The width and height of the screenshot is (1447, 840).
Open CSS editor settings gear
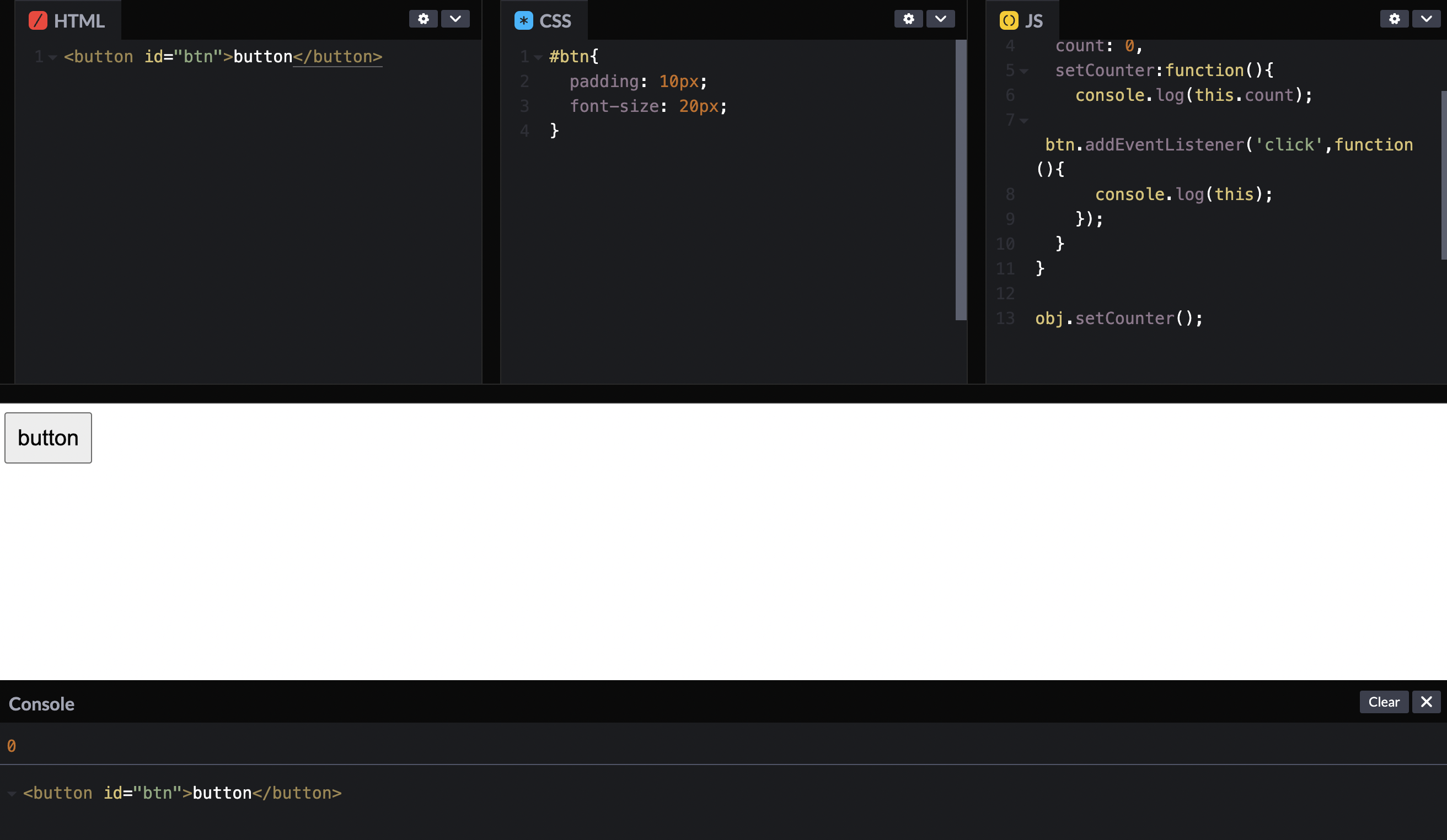tap(908, 19)
